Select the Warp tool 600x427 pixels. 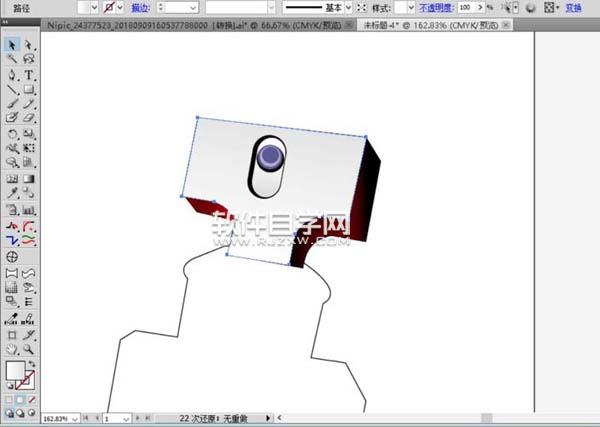coord(12,148)
